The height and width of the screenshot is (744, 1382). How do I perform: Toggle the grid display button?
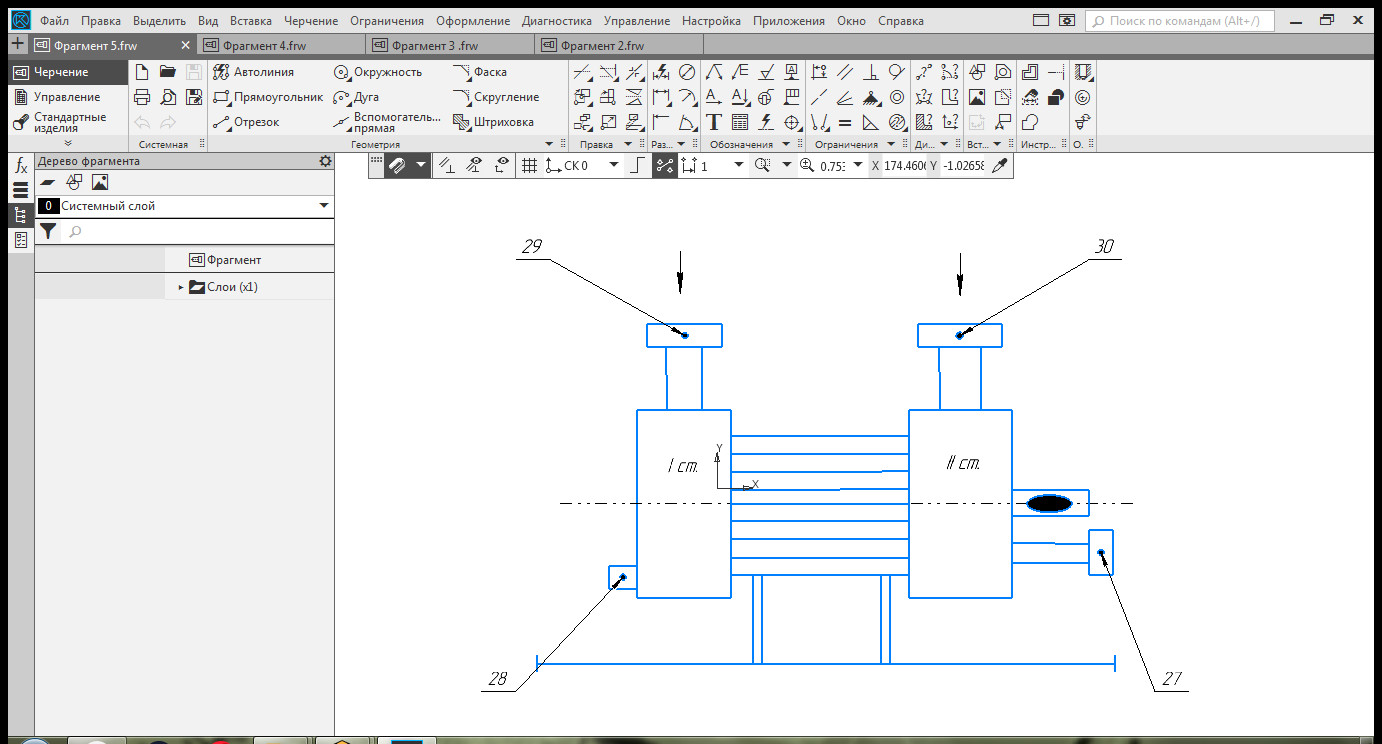pos(531,166)
